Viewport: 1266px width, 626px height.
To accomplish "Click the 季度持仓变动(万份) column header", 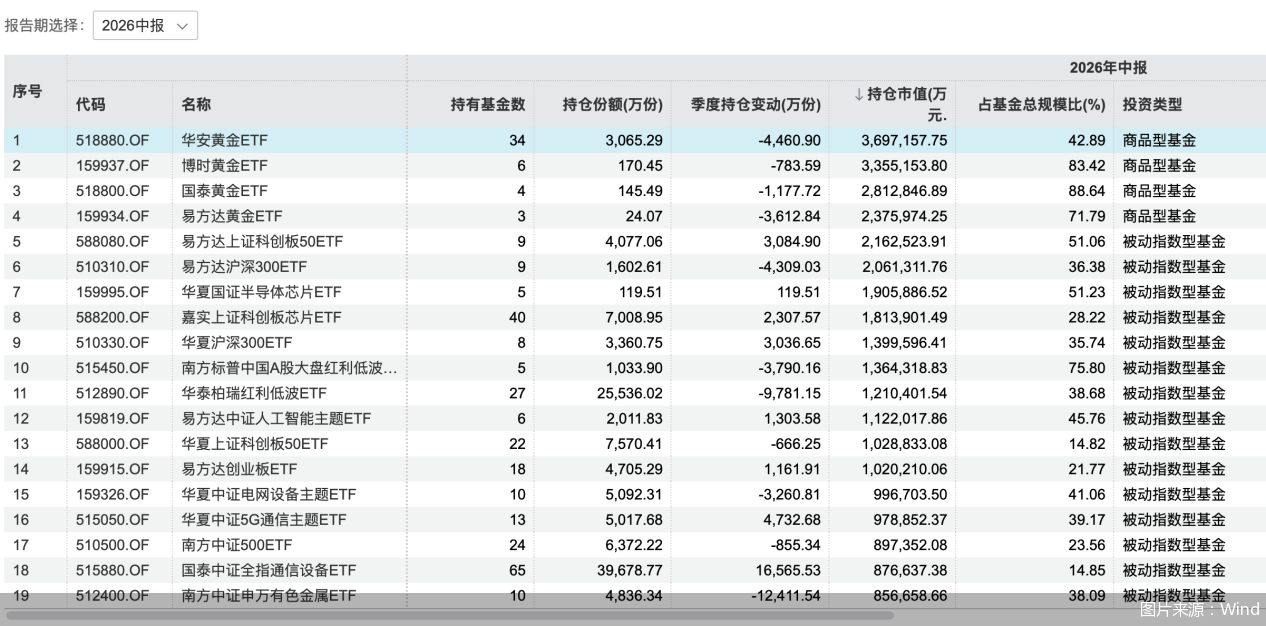I will pos(756,104).
